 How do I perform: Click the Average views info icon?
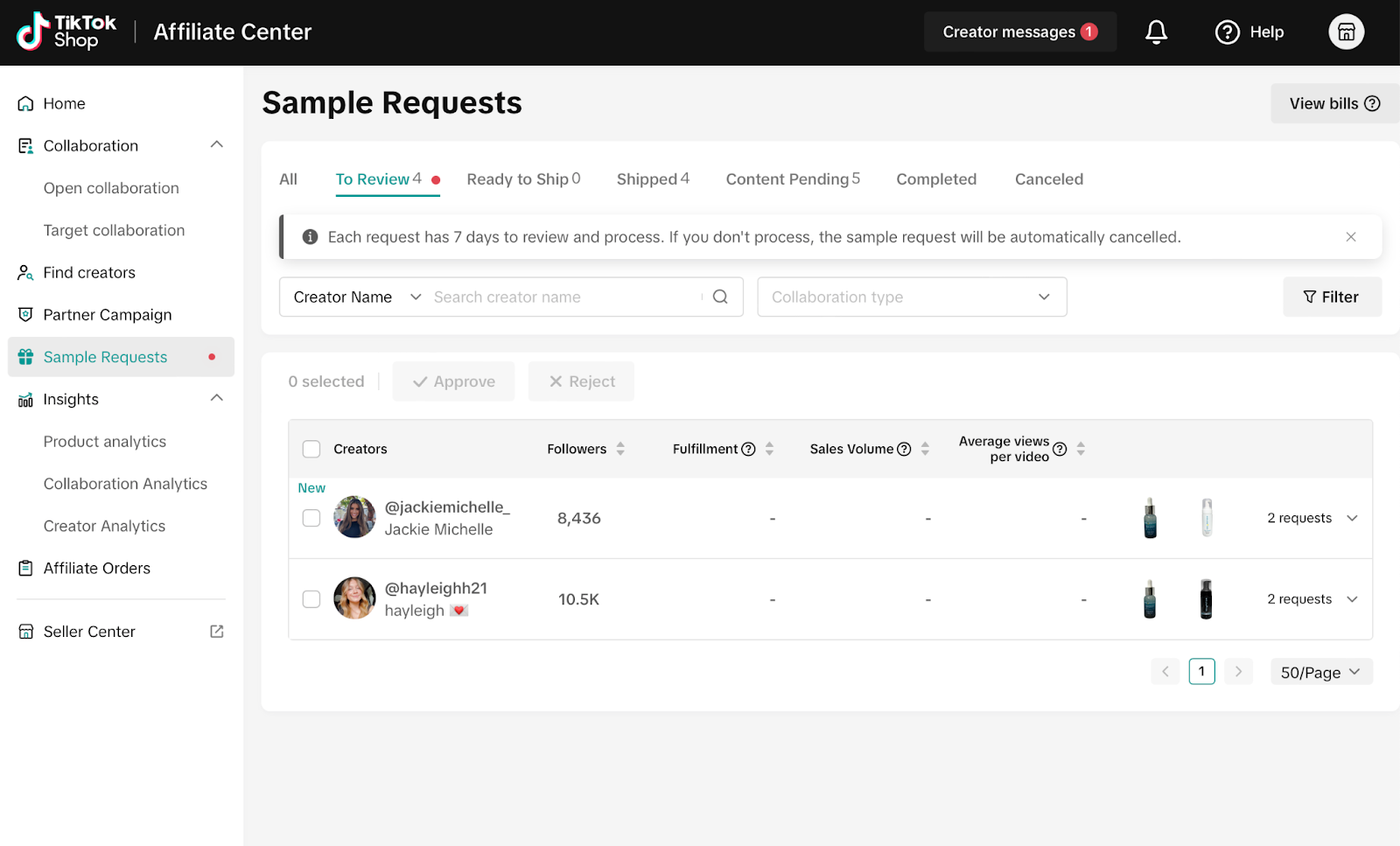1060,449
